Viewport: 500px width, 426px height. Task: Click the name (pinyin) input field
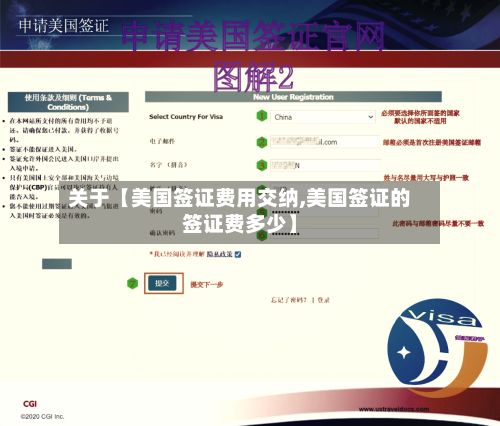point(325,165)
